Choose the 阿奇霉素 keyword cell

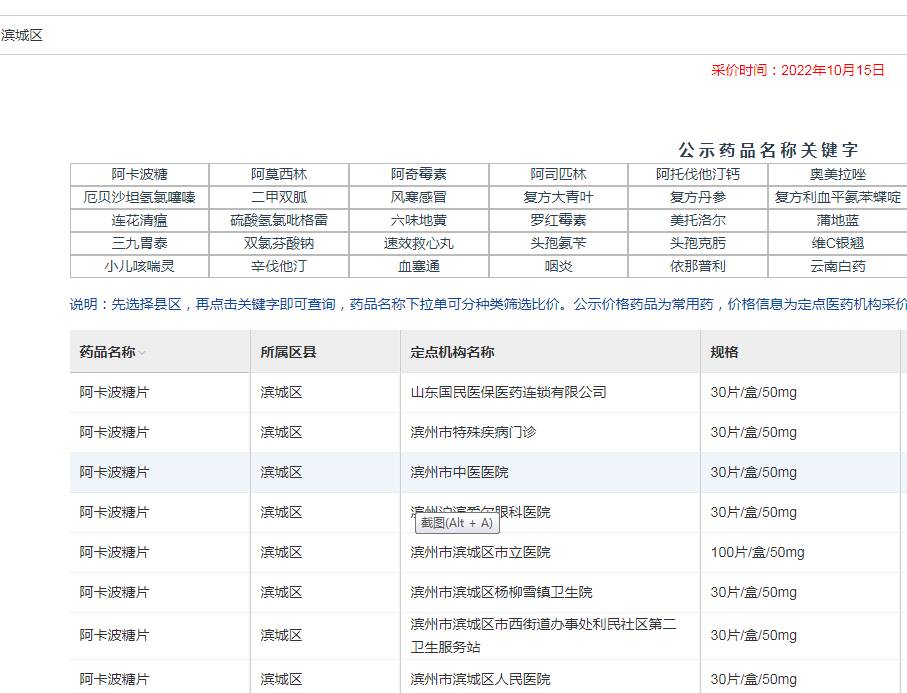pyautogui.click(x=419, y=174)
